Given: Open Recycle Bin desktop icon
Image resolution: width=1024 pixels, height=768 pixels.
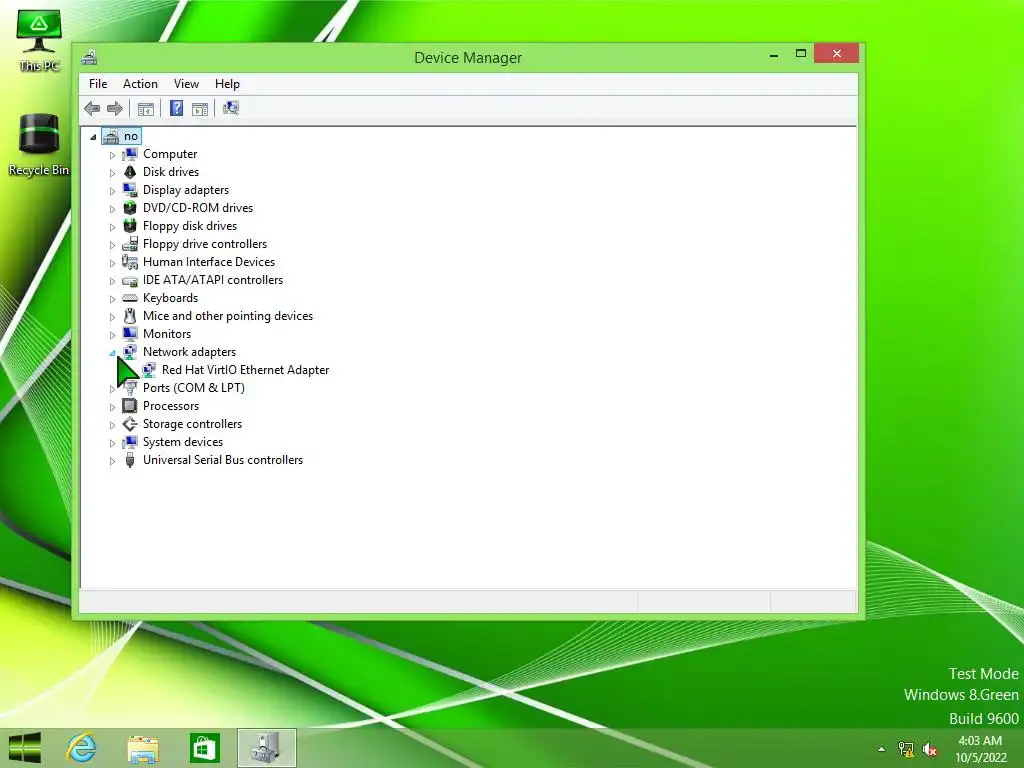Looking at the screenshot, I should 39,145.
